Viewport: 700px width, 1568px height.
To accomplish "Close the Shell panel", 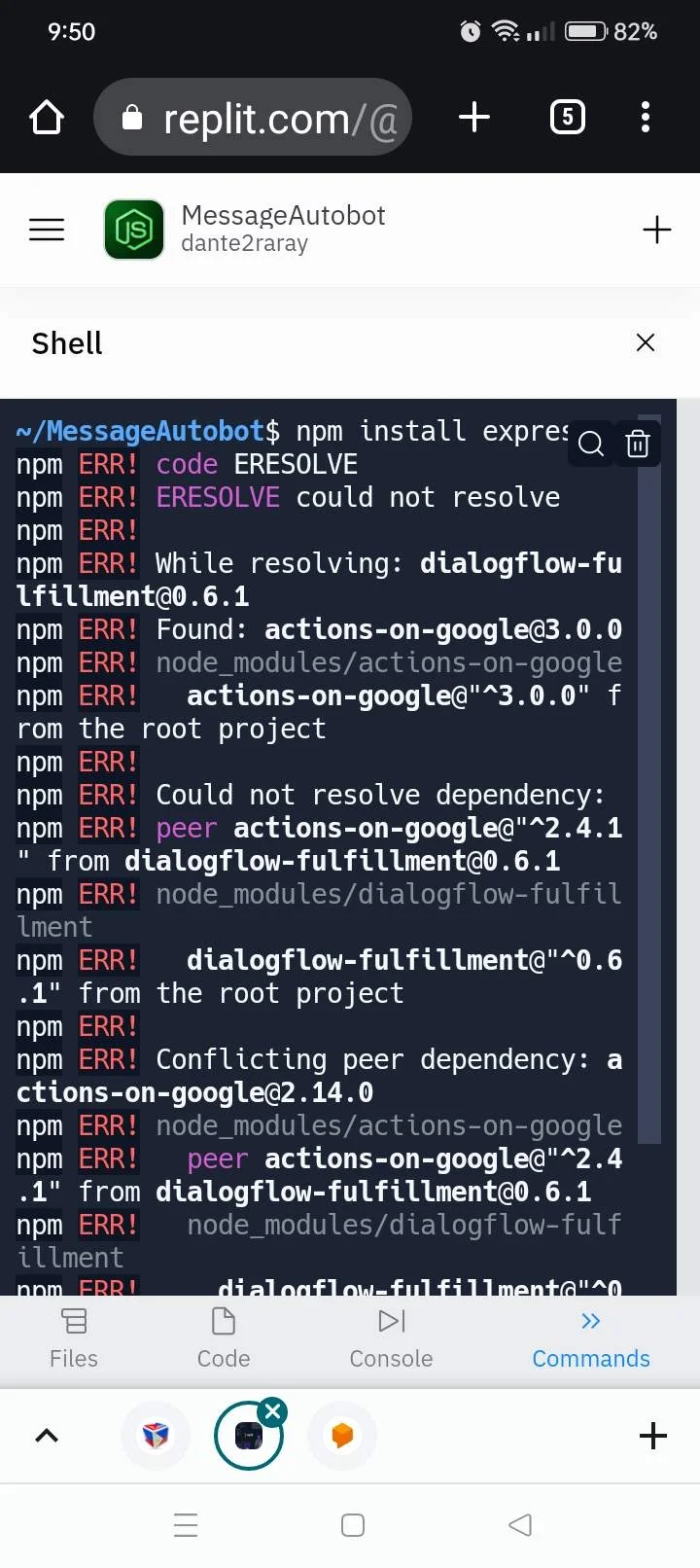I will click(646, 342).
